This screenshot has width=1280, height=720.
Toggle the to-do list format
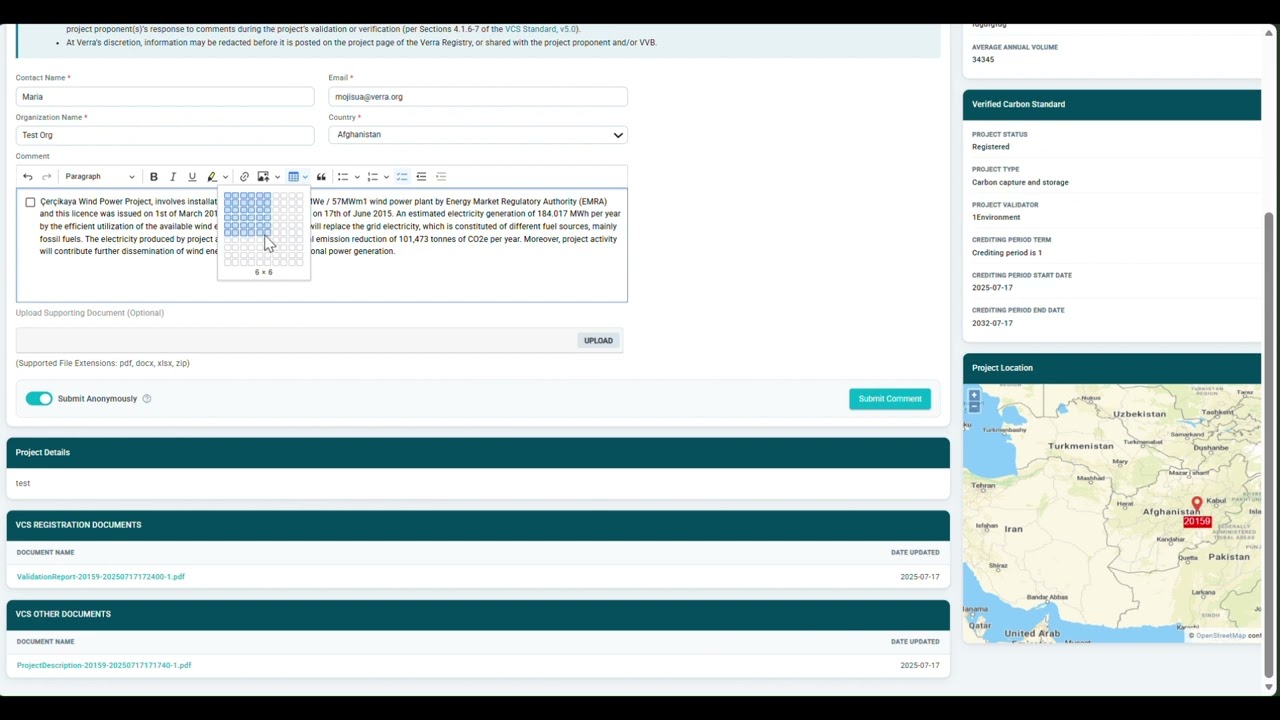coord(402,177)
